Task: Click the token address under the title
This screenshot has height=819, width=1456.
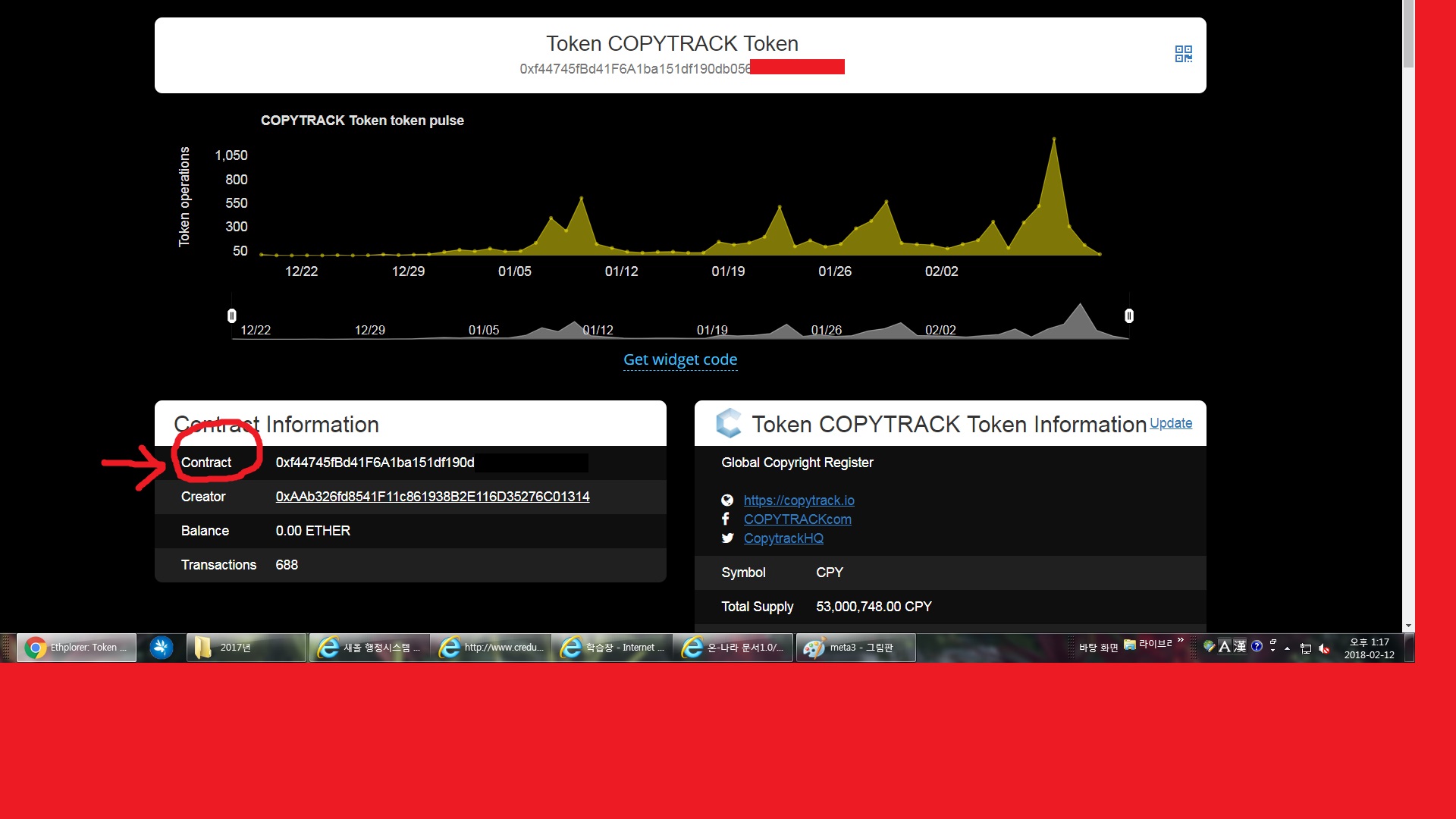Action: (635, 69)
